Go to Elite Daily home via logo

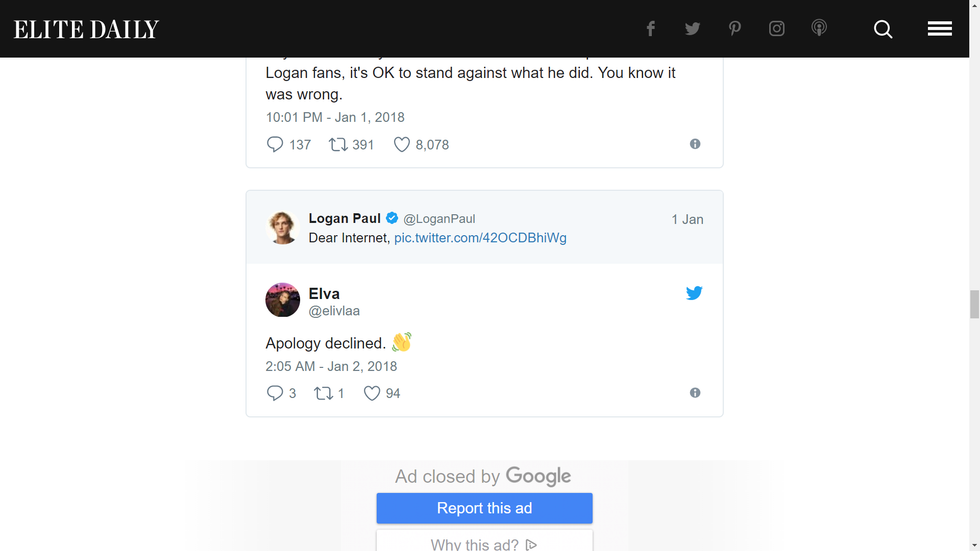pyautogui.click(x=86, y=30)
